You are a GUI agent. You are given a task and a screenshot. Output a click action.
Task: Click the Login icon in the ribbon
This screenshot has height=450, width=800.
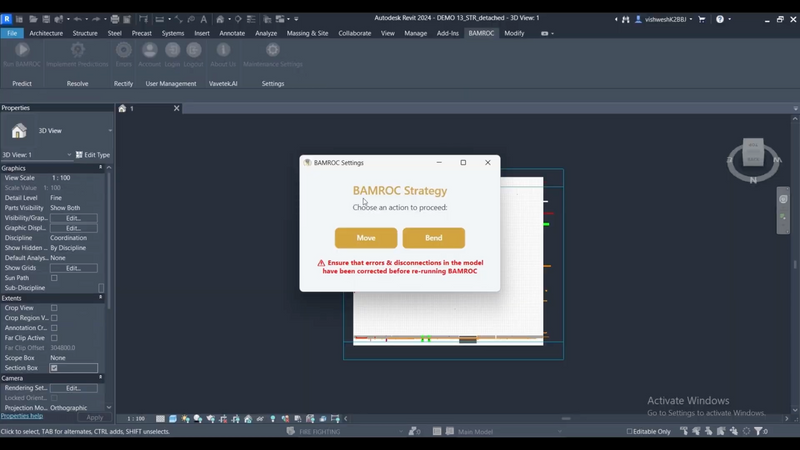click(x=172, y=50)
